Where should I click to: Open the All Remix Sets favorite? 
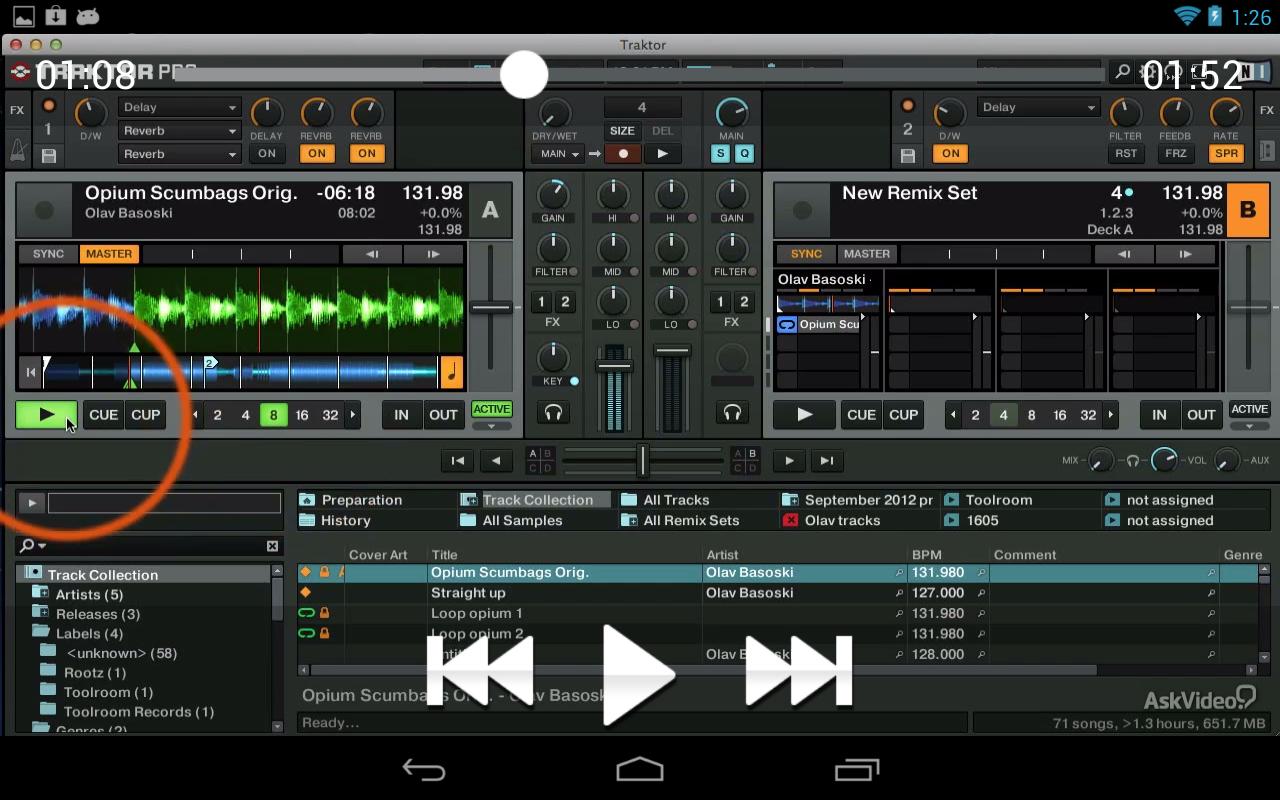pyautogui.click(x=691, y=520)
